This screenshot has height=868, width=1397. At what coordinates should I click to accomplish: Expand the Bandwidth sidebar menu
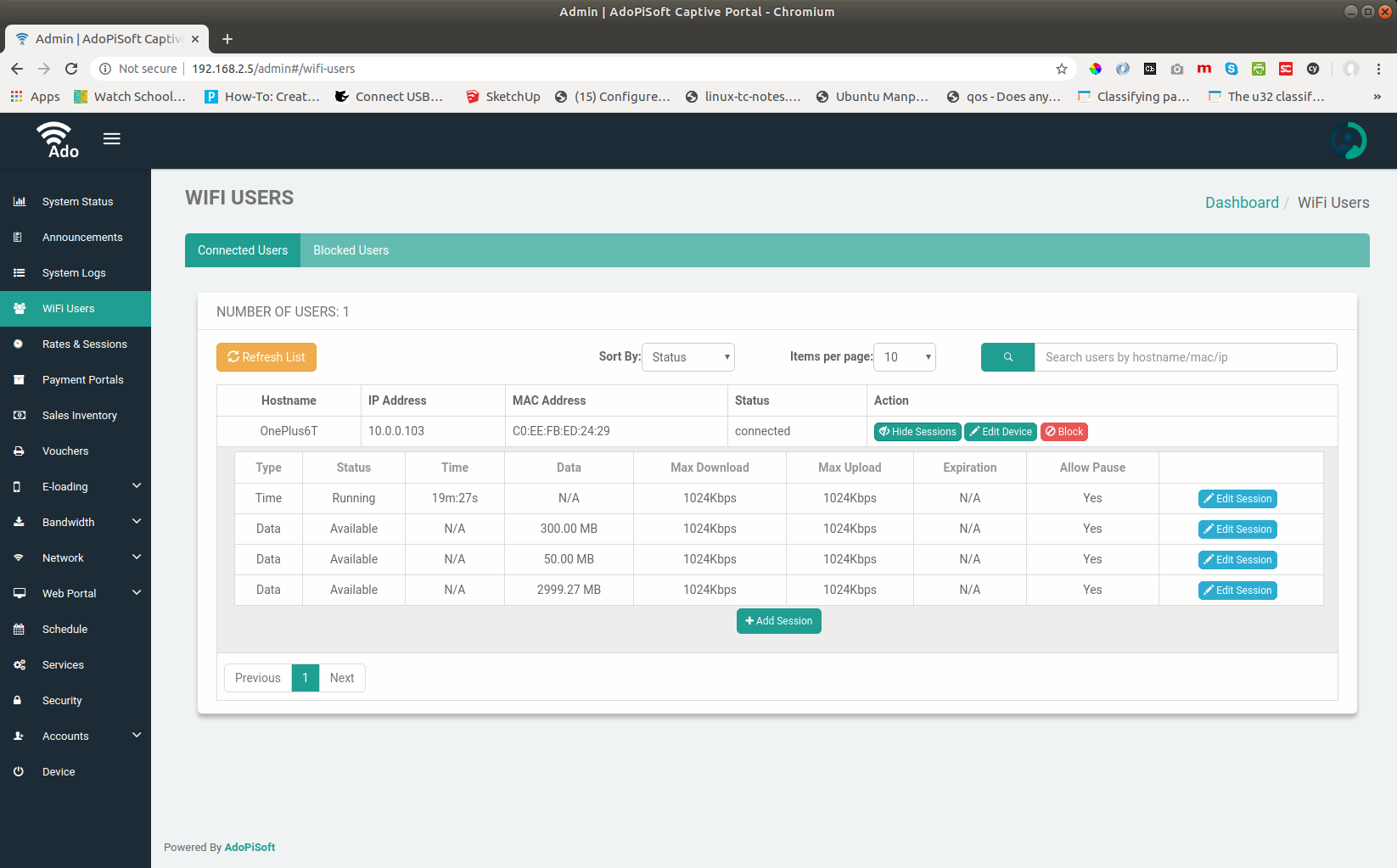(76, 523)
